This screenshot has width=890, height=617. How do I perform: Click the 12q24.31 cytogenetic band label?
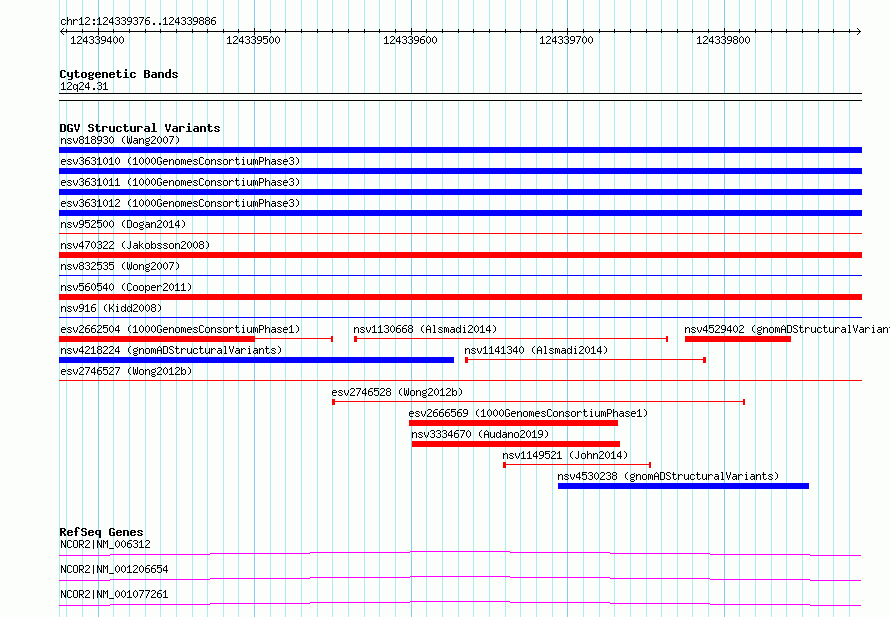84,86
